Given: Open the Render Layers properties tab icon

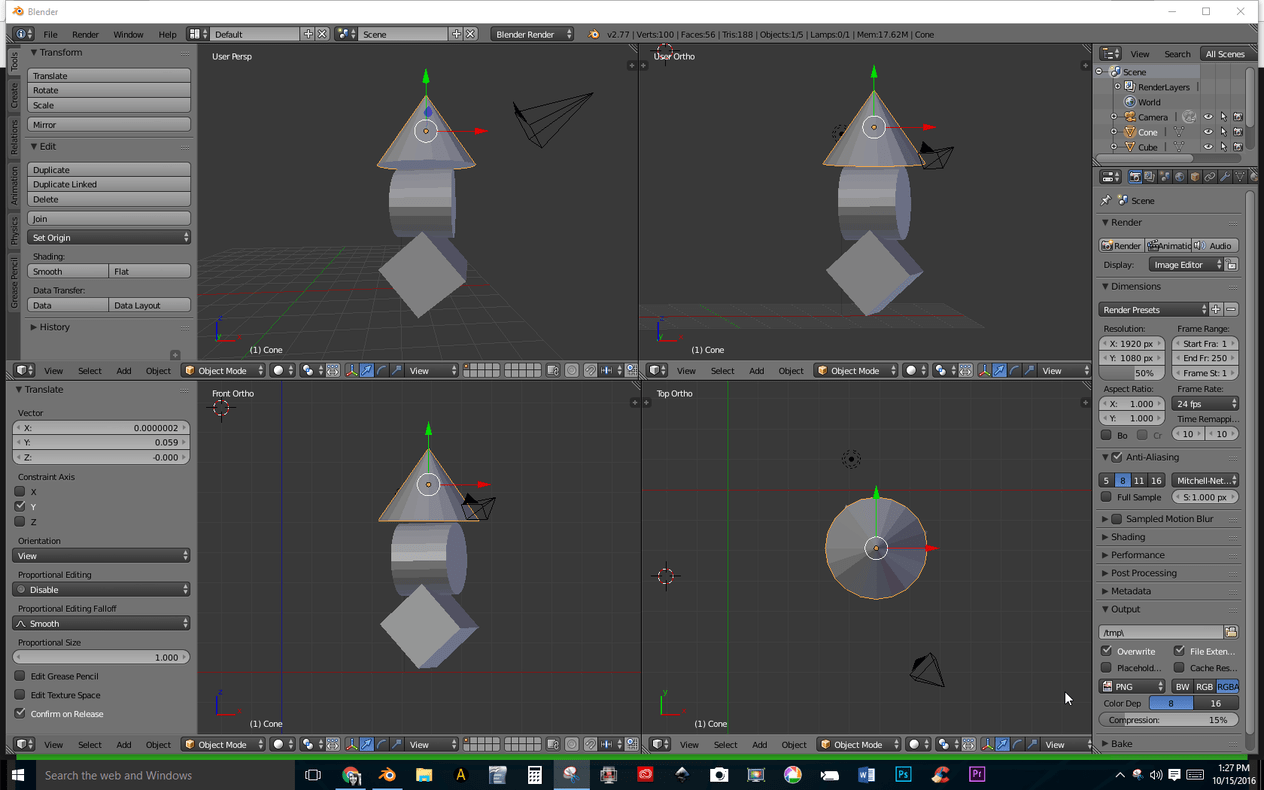Looking at the screenshot, I should coord(1149,177).
